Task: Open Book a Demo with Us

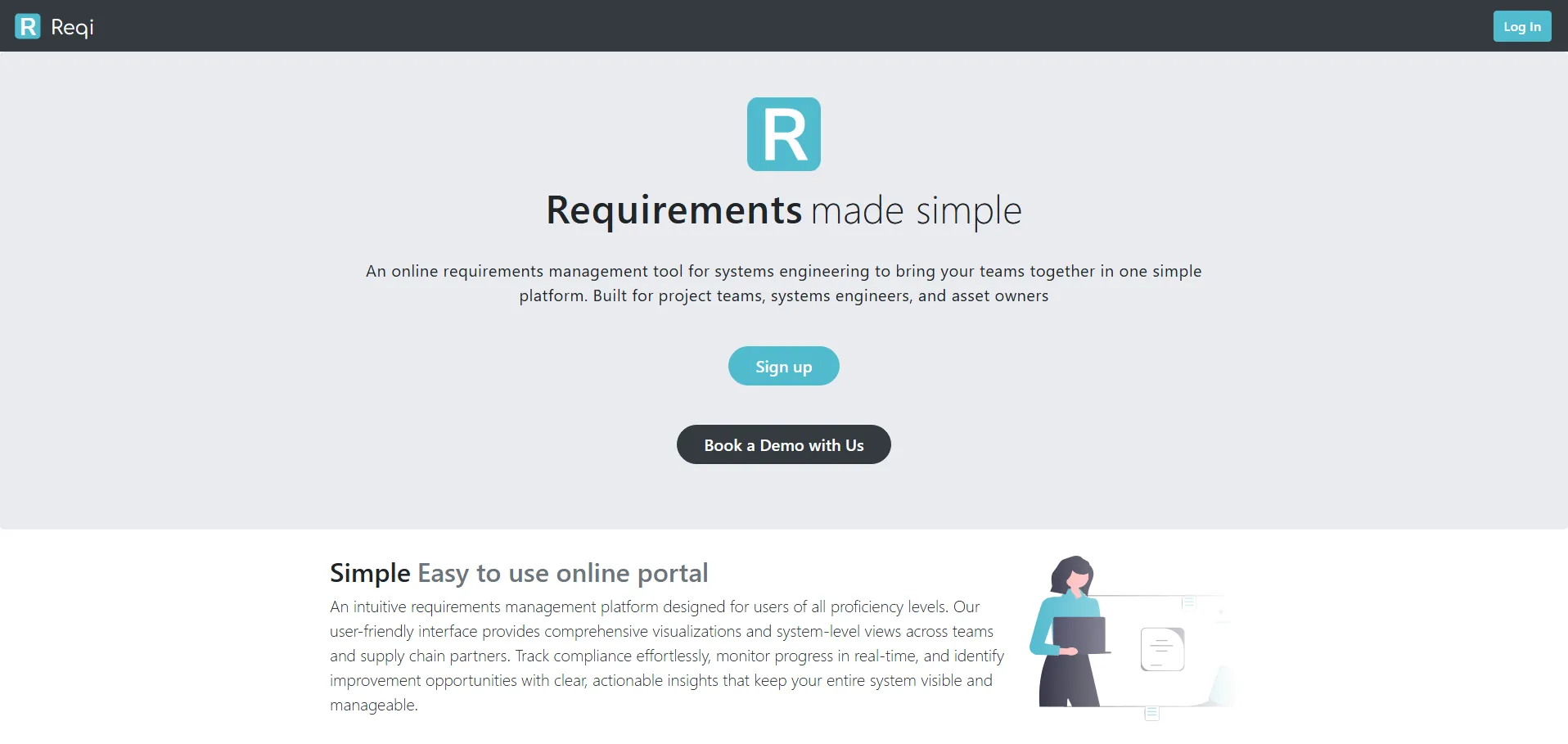Action: [783, 444]
